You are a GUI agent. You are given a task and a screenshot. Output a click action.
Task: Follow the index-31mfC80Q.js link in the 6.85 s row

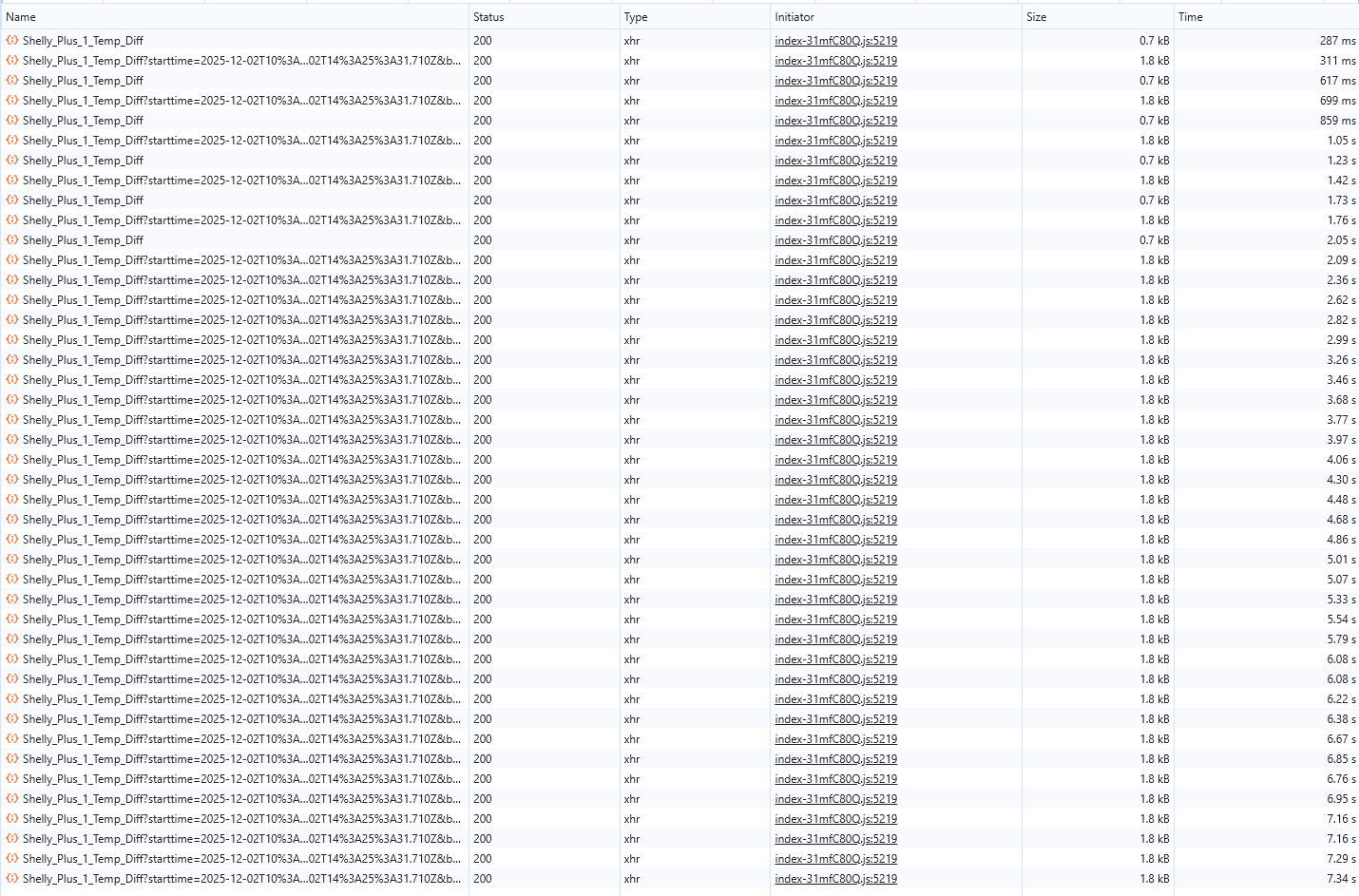(x=835, y=759)
